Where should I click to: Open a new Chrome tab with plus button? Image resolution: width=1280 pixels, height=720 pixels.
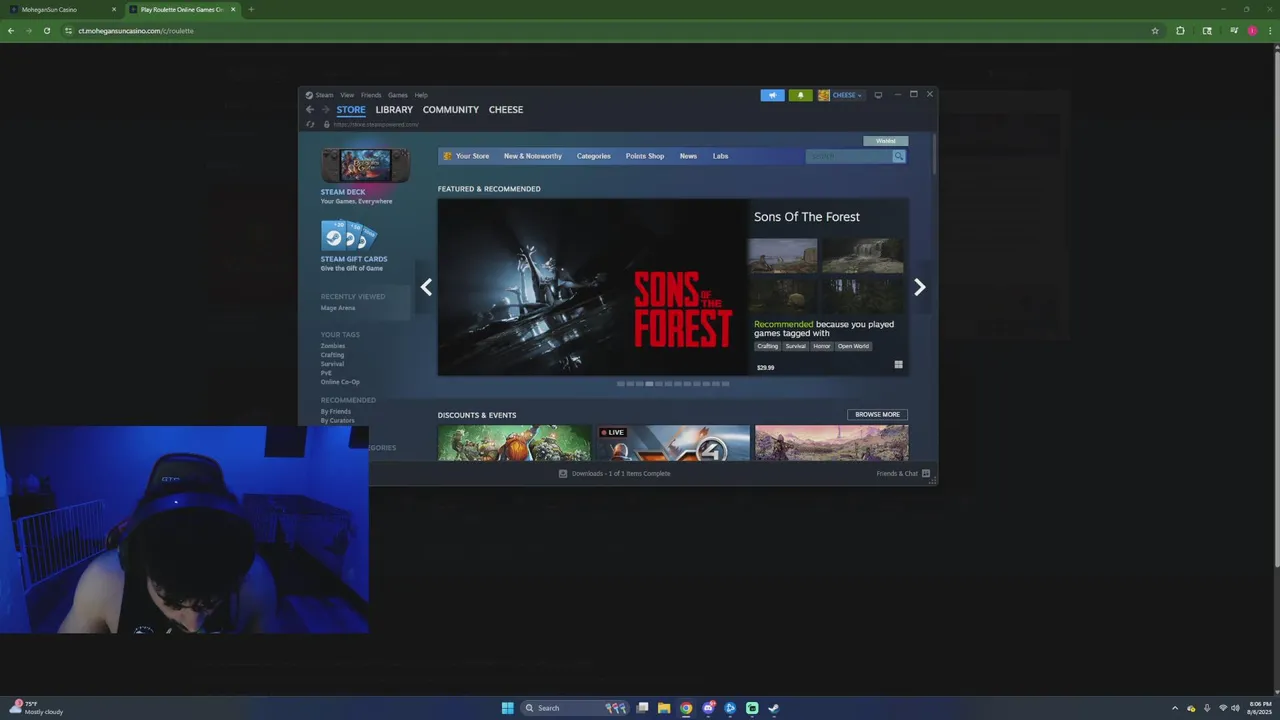click(251, 9)
